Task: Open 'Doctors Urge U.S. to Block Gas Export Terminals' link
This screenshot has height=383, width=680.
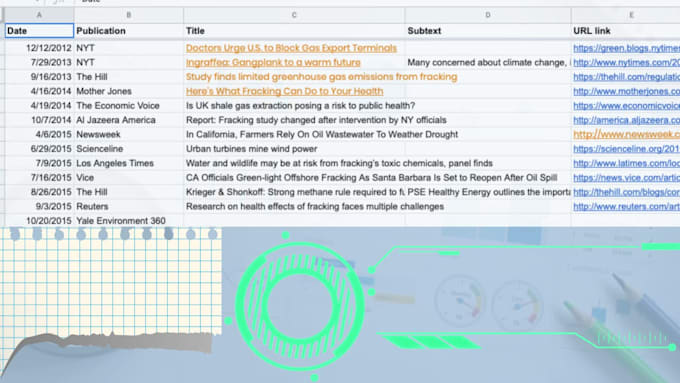Action: pos(291,48)
